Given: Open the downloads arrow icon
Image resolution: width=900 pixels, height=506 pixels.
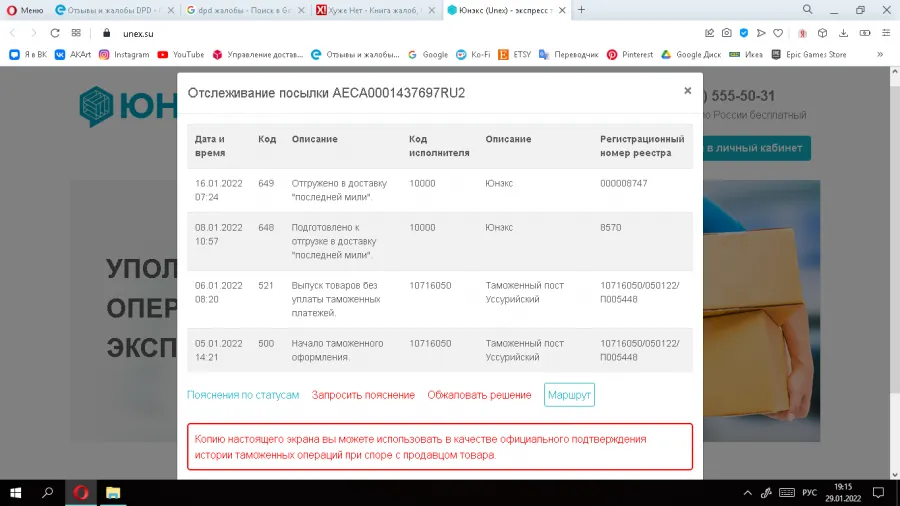Looking at the screenshot, I should point(843,33).
